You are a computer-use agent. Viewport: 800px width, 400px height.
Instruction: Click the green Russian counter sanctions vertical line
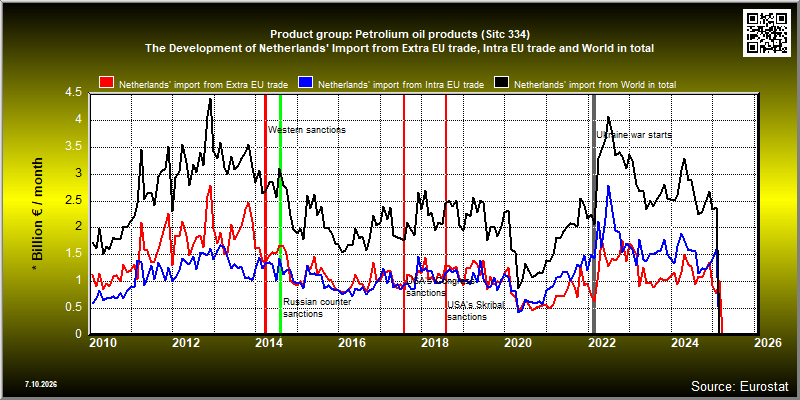(281, 214)
